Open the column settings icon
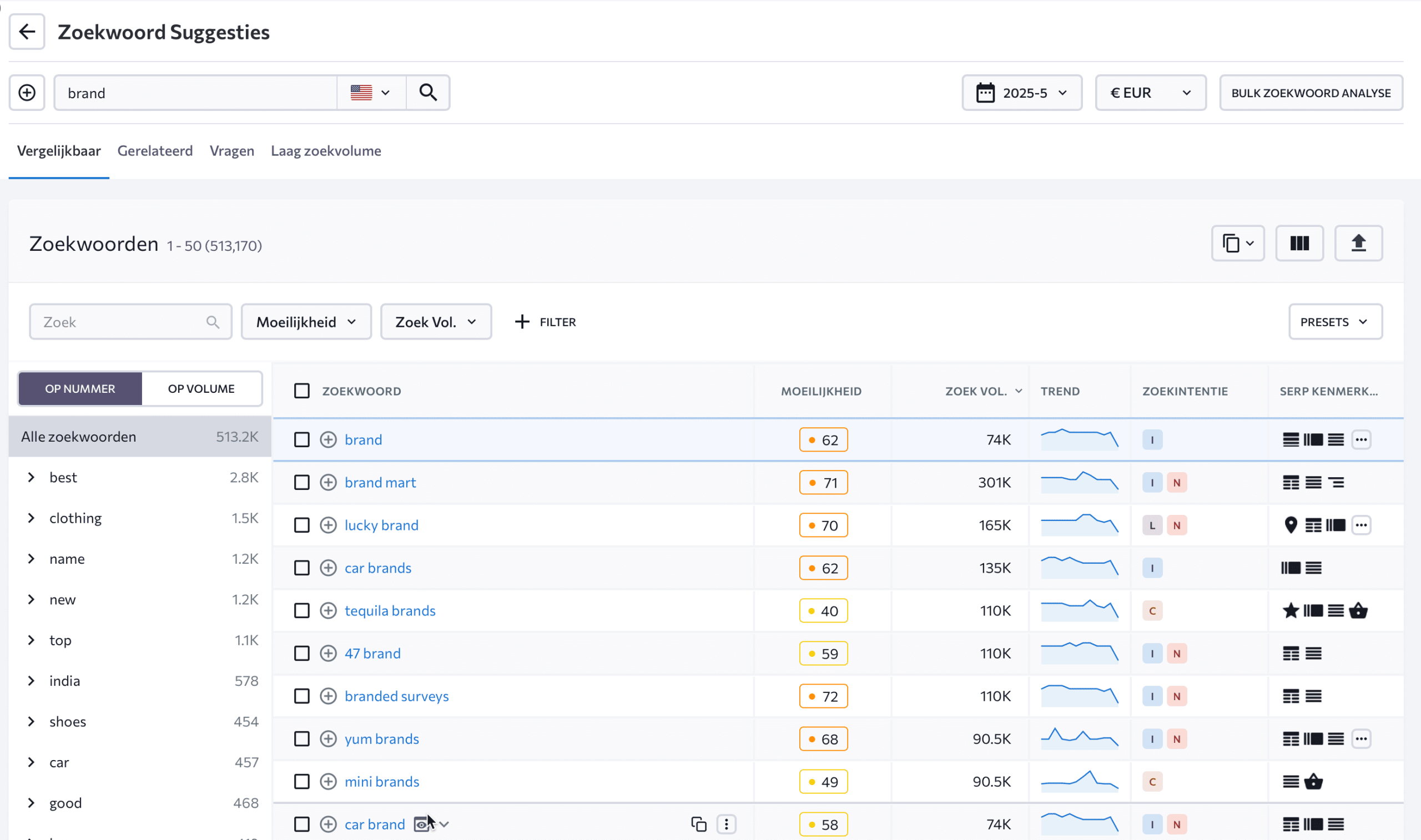This screenshot has height=840, width=1421. click(1299, 244)
